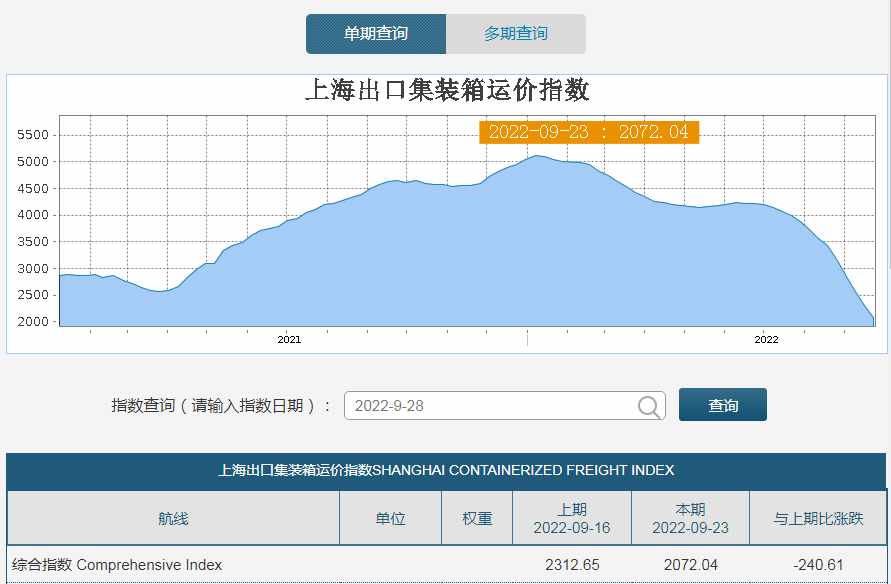Image resolution: width=891 pixels, height=584 pixels.
Task: Click the chart peak near 5000
Action: click(536, 156)
